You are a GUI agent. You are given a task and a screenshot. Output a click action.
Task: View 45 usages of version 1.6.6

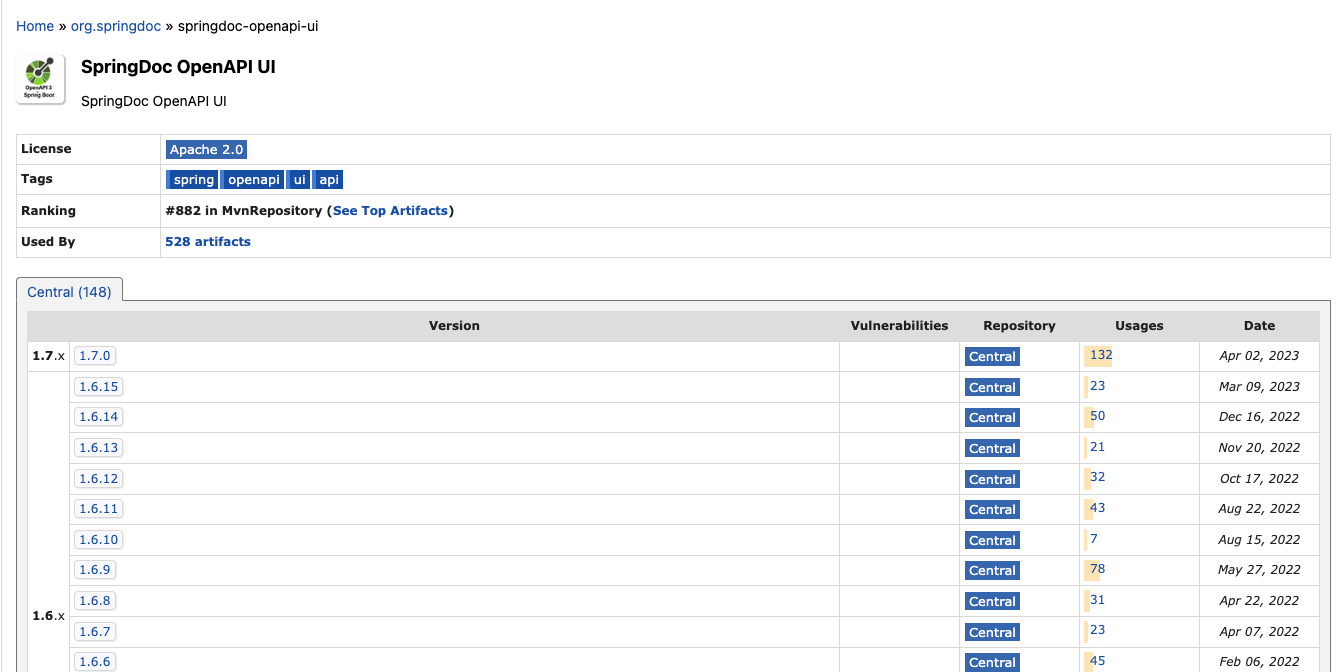(1097, 660)
